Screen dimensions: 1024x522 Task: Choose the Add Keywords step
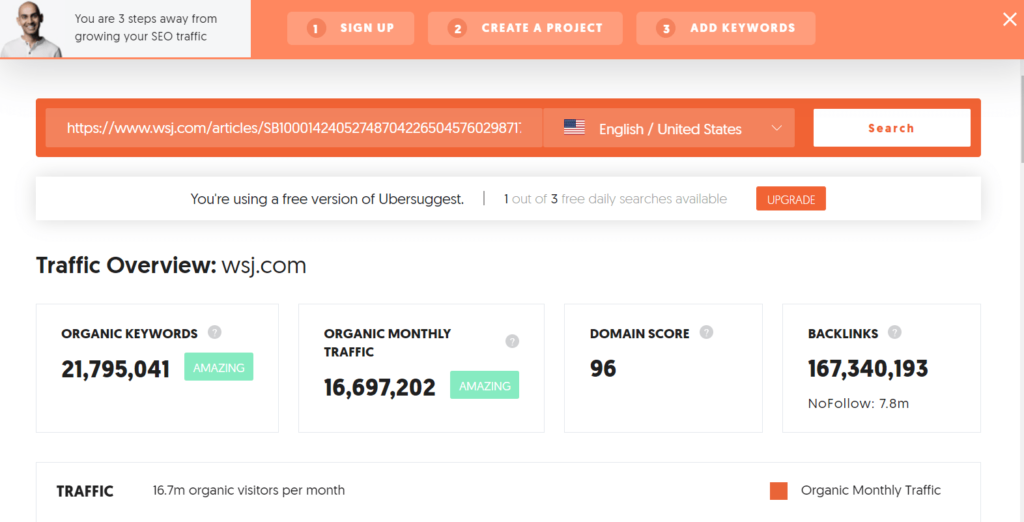pos(725,28)
